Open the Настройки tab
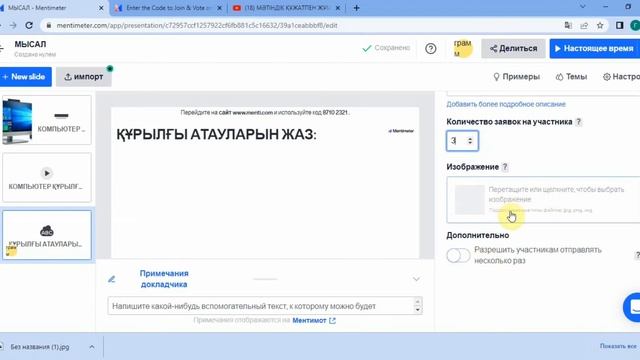Image resolution: width=640 pixels, height=360 pixels. tap(621, 77)
